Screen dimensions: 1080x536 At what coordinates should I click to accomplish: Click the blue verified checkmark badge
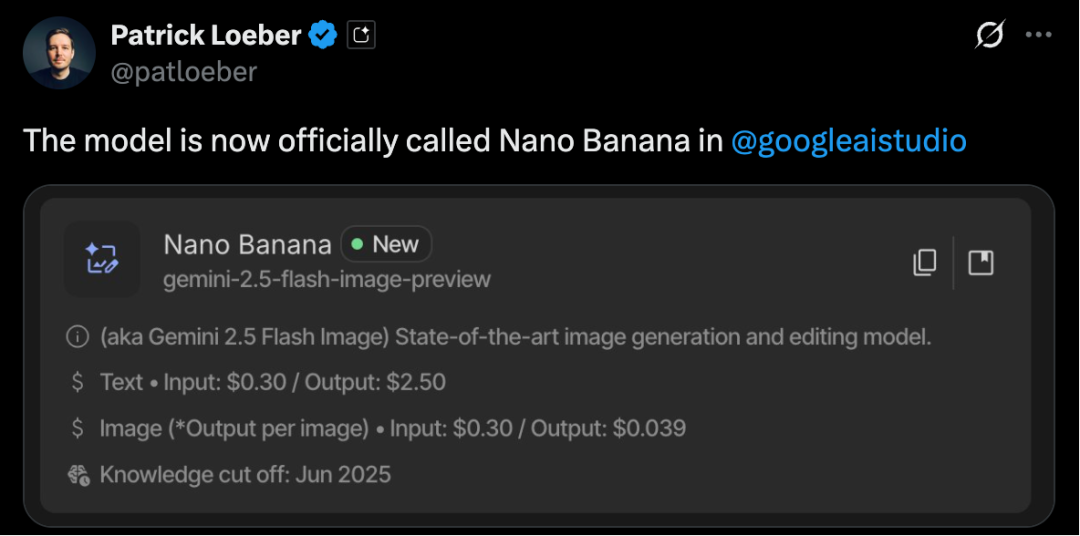pyautogui.click(x=322, y=36)
